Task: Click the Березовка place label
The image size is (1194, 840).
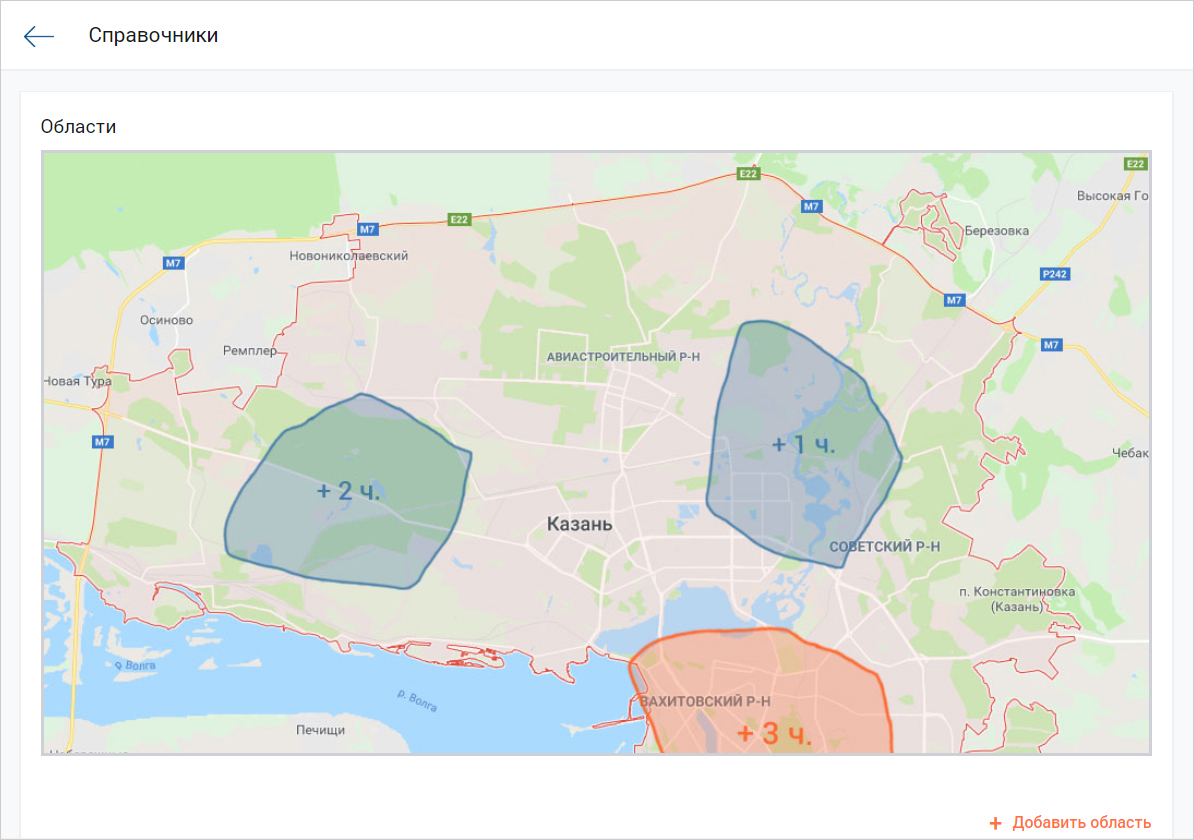Action: (x=996, y=231)
